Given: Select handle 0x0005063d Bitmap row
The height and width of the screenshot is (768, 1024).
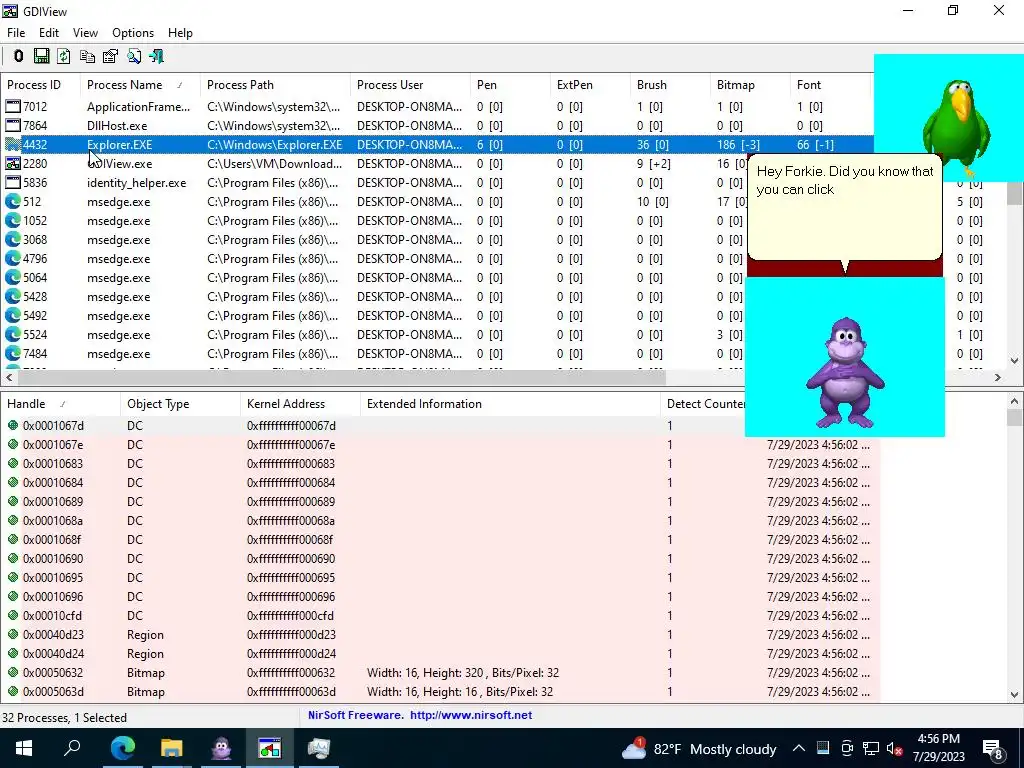Looking at the screenshot, I should (440, 692).
